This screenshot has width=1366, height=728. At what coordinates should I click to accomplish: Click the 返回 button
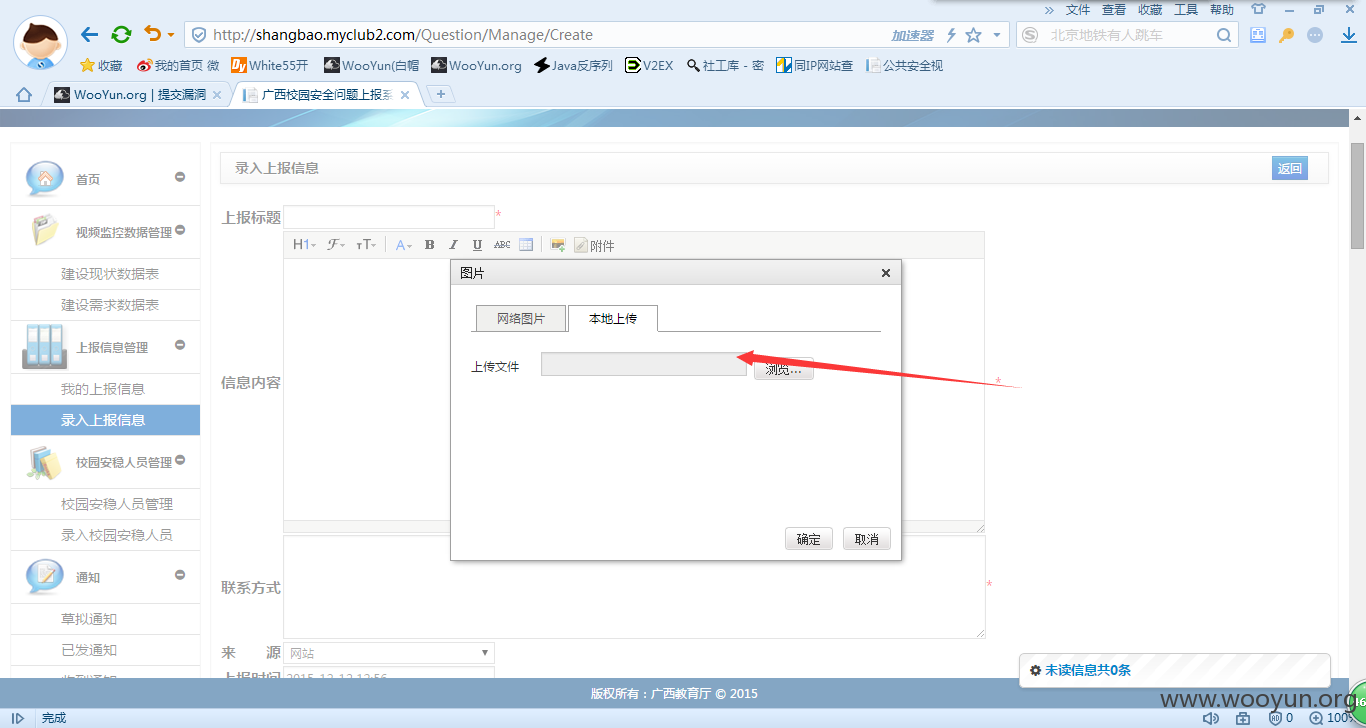(x=1290, y=168)
